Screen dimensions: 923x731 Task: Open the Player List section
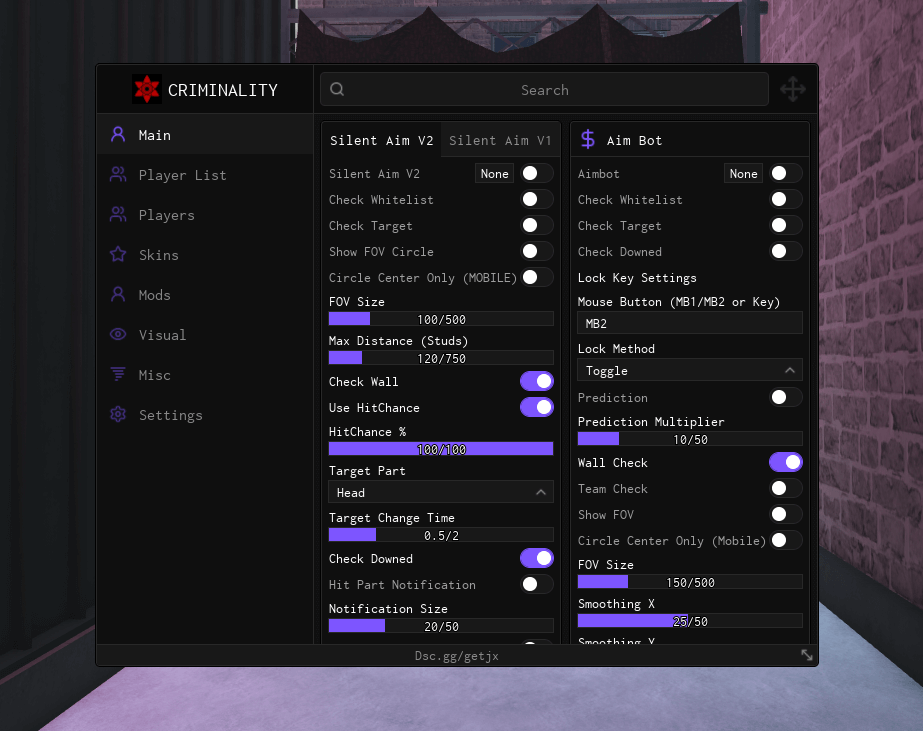(205, 175)
